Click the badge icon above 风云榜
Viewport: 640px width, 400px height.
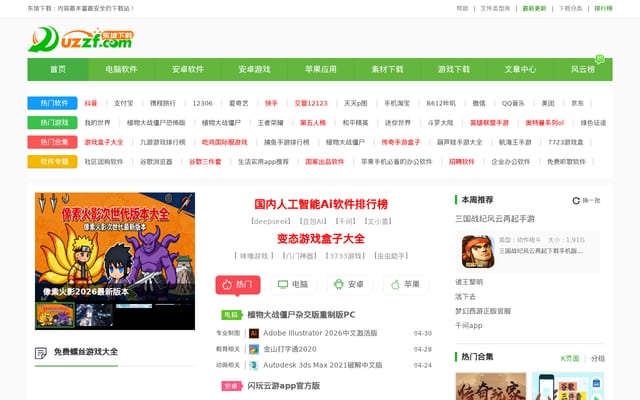[599, 59]
